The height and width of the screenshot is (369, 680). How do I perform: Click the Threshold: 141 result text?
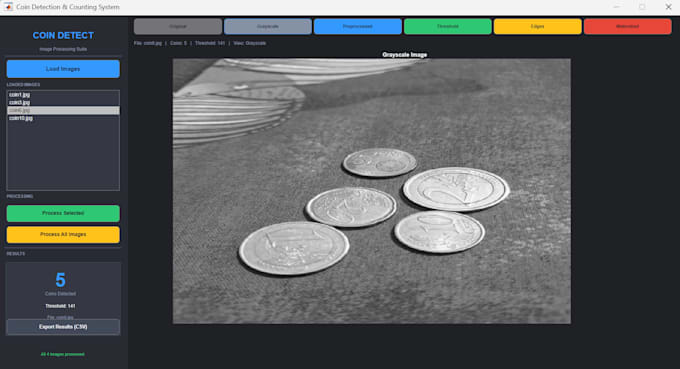[60, 306]
